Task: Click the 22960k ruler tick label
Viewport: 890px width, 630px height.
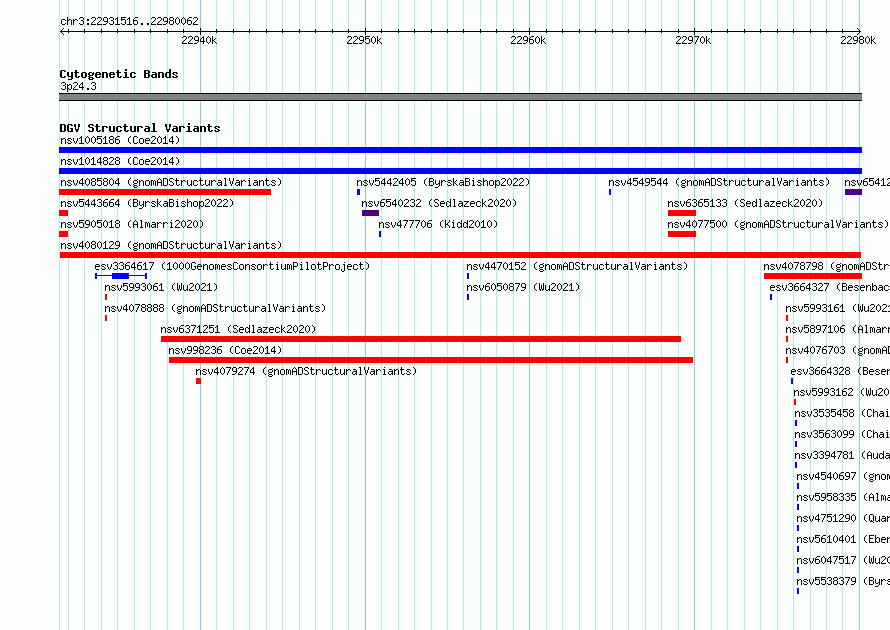Action: click(x=528, y=40)
